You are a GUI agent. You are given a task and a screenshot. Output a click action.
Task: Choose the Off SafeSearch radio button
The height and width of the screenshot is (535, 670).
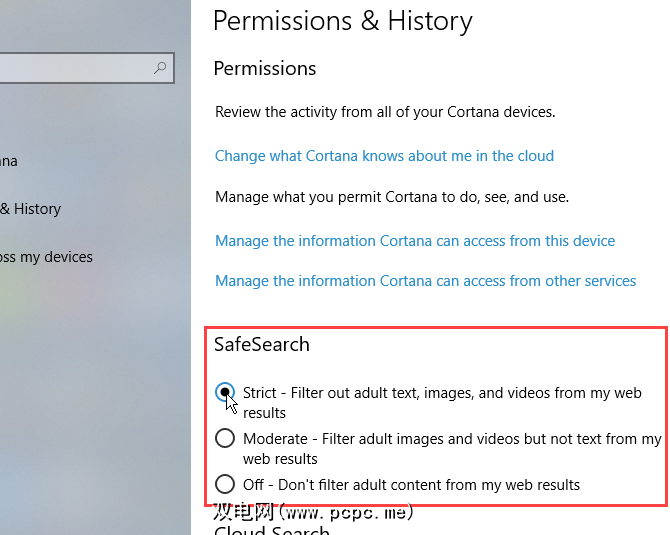pos(225,484)
